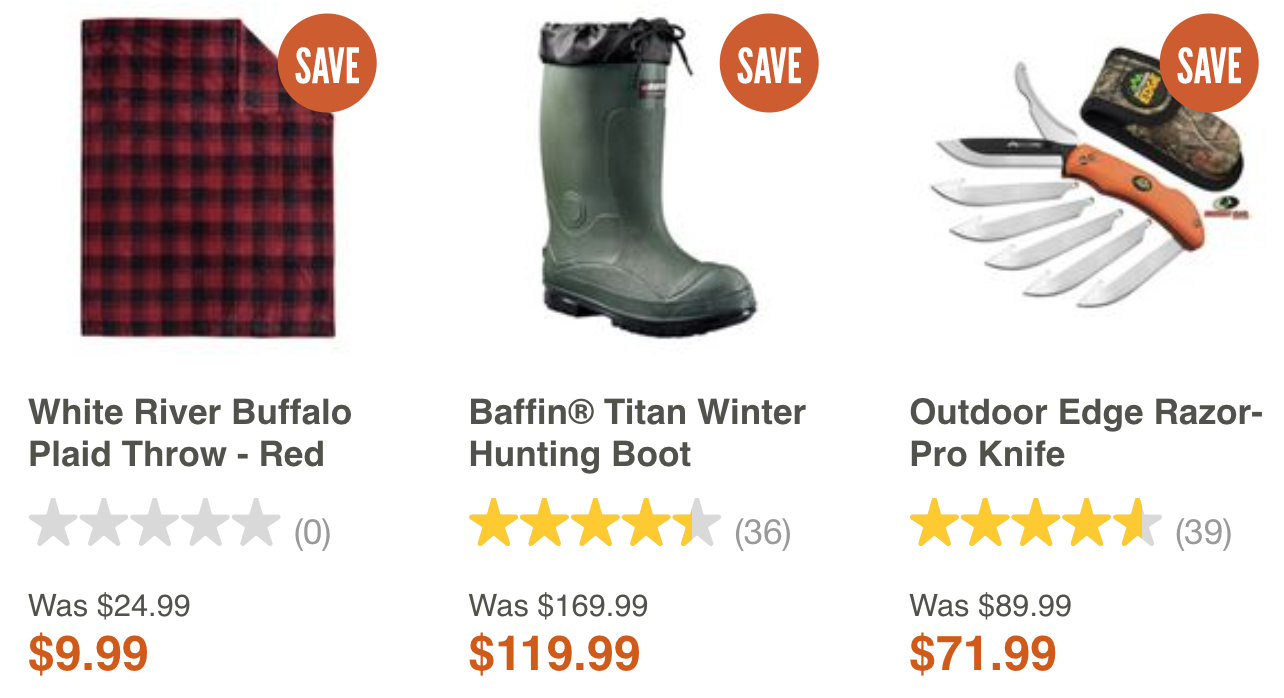
Task: Click star rating for Baffin boot
Action: [x=595, y=523]
